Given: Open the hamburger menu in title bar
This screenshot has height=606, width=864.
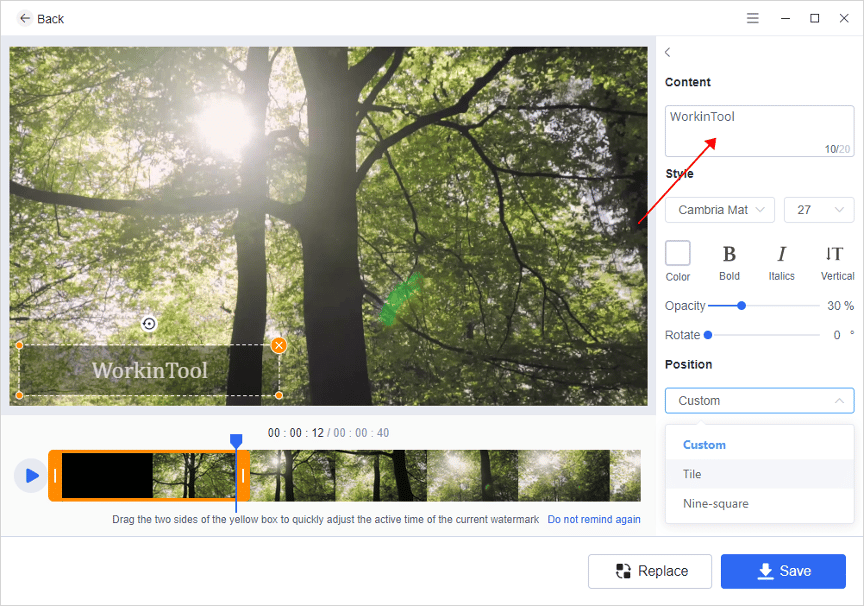Looking at the screenshot, I should point(753,18).
